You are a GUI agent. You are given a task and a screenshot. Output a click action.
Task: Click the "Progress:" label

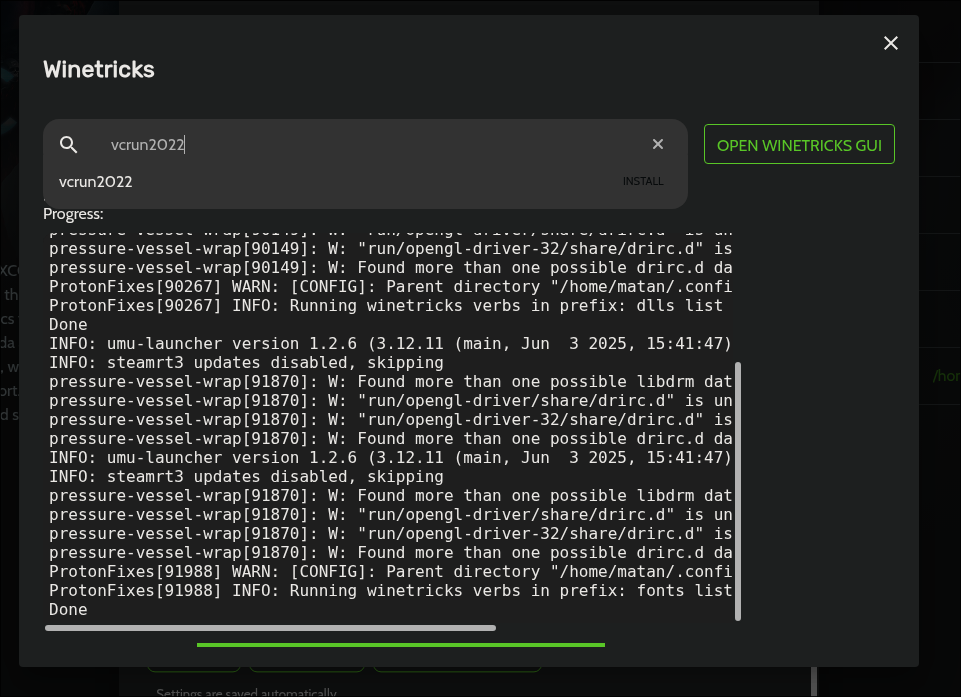click(74, 214)
